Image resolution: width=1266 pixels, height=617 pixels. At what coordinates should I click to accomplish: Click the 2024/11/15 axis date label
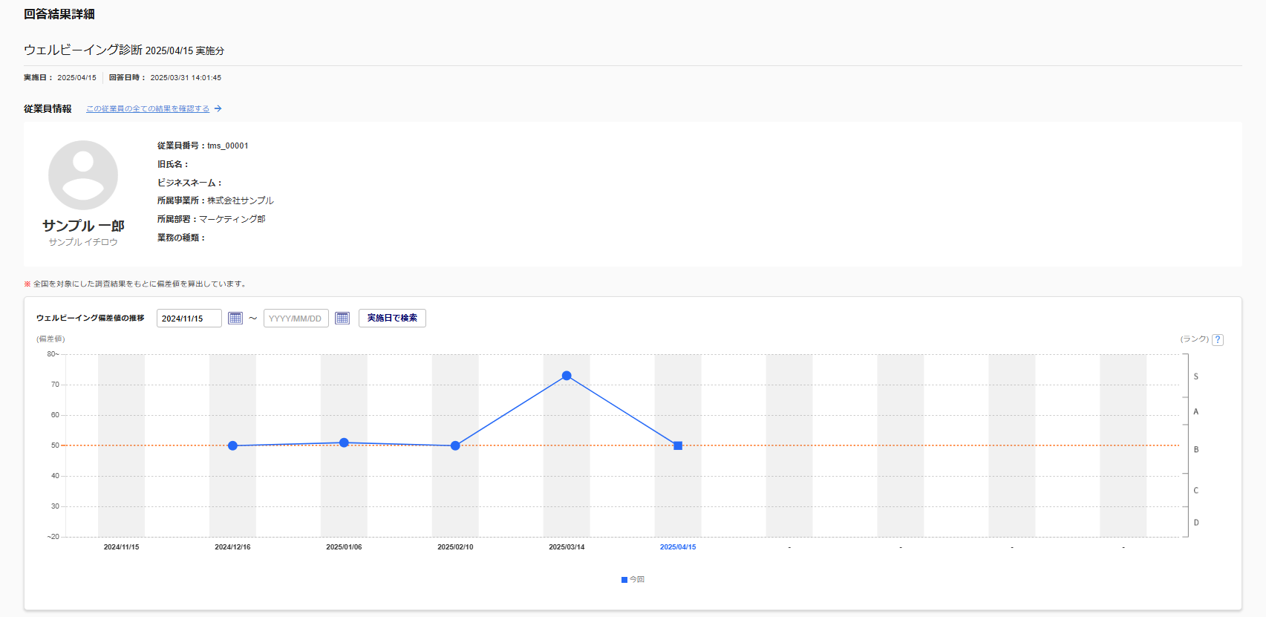tap(121, 547)
